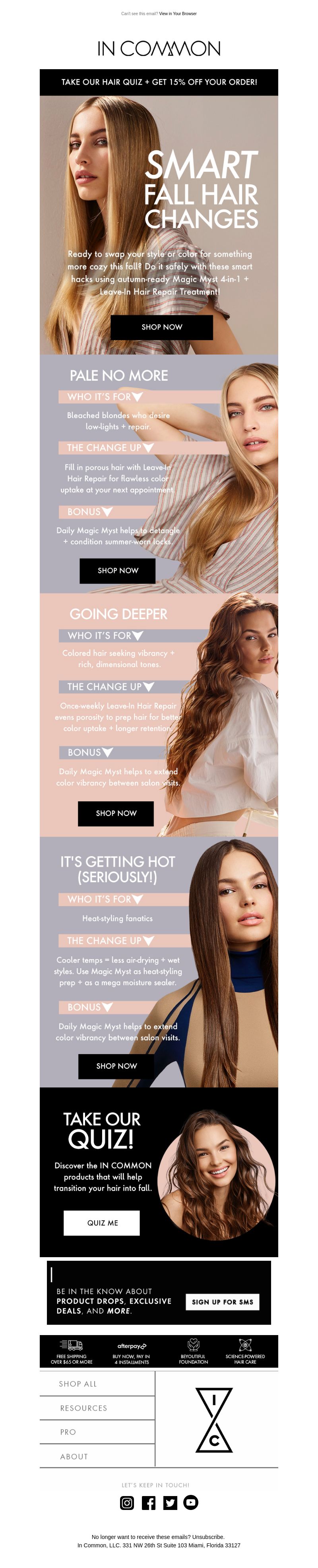Click the free shipping truck icon

pos(71,1345)
